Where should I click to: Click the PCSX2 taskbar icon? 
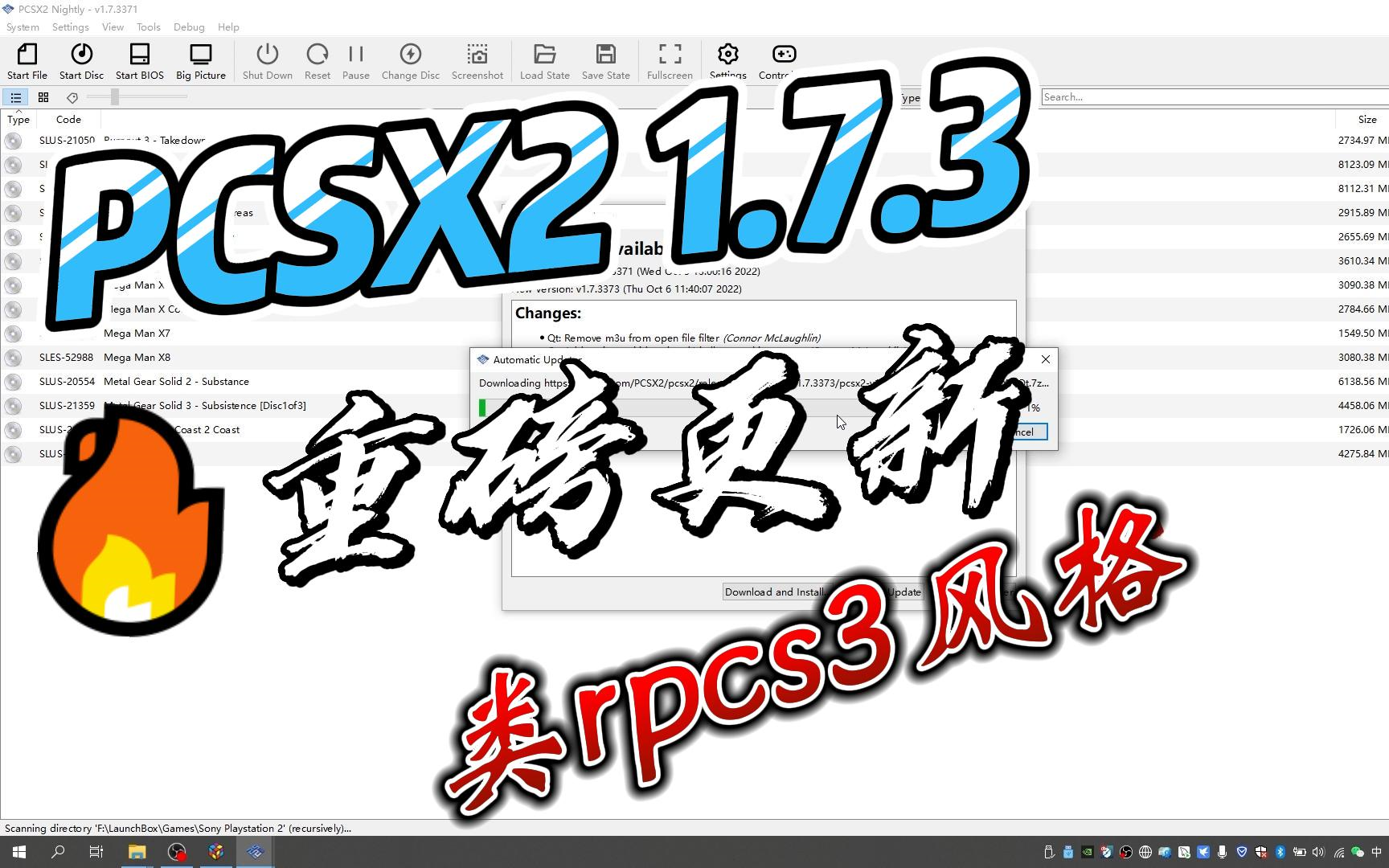coord(256,852)
